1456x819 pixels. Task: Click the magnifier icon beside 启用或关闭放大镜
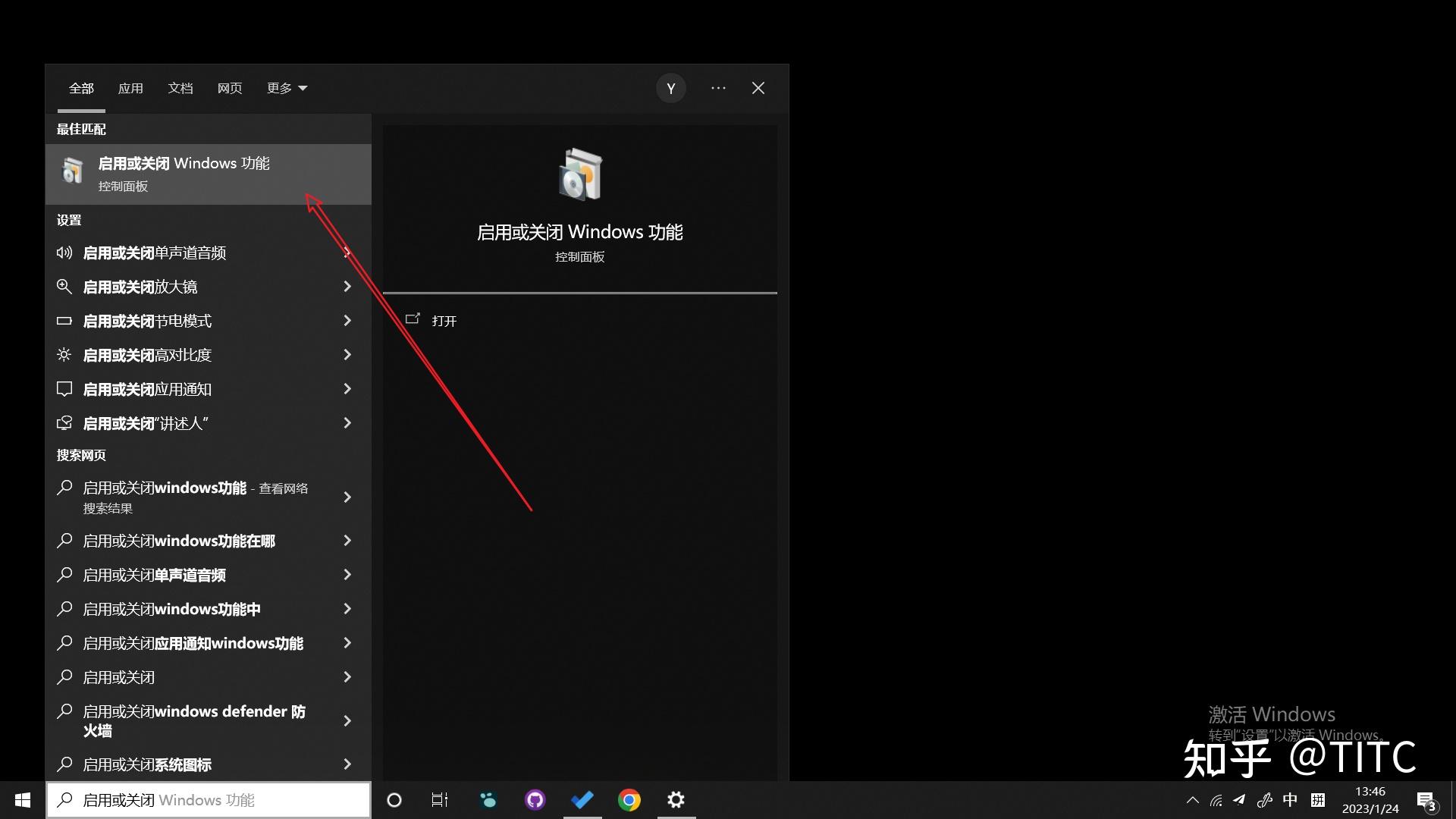tap(64, 287)
